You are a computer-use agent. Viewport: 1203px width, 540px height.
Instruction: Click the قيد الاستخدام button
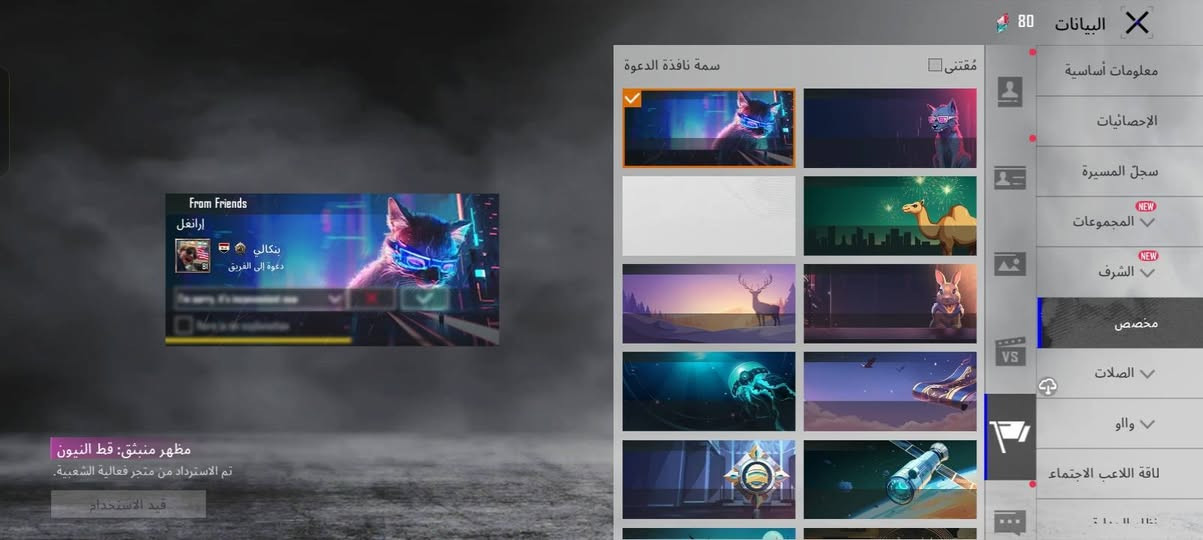pyautogui.click(x=128, y=504)
